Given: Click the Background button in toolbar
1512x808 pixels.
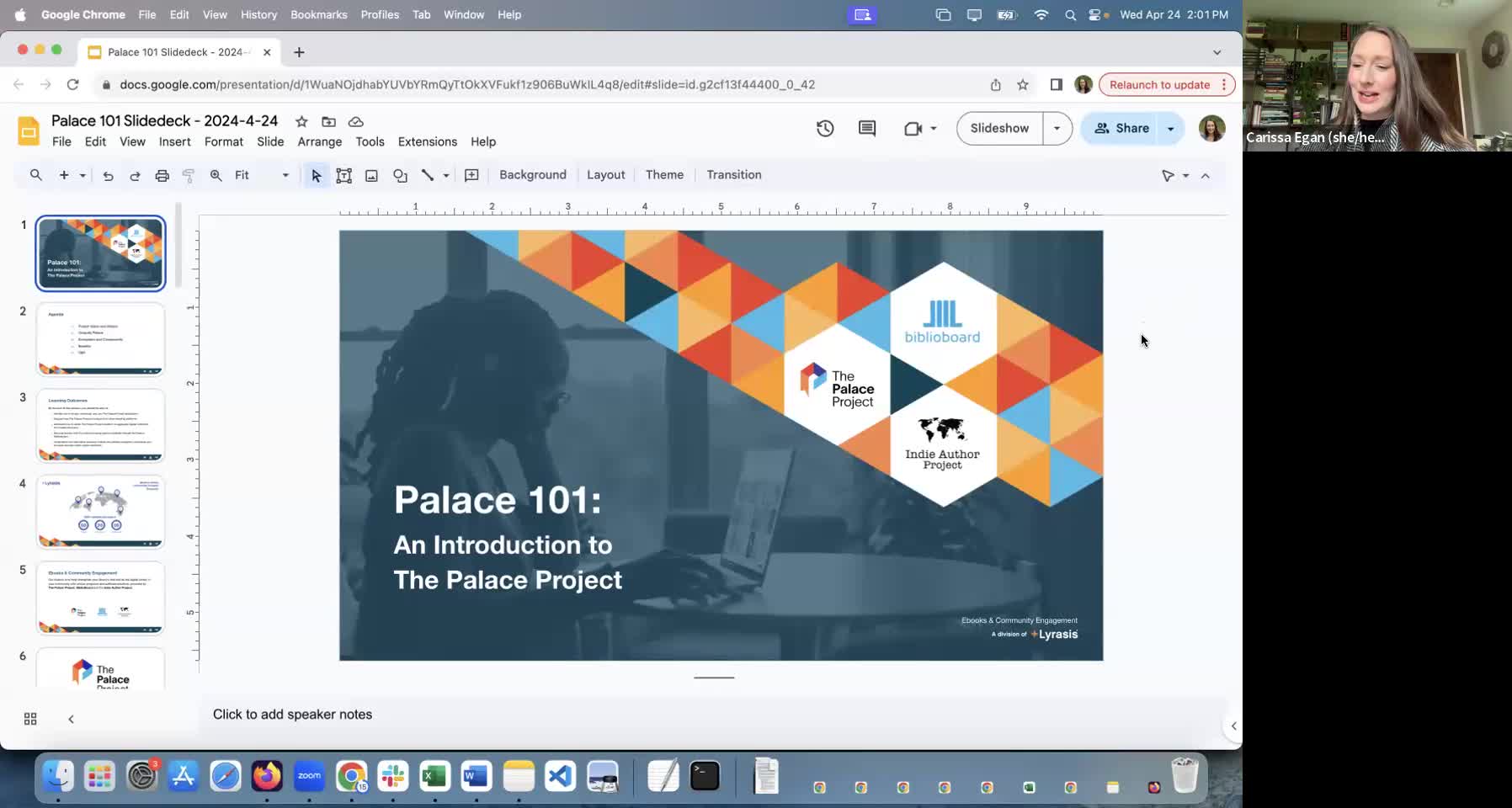Looking at the screenshot, I should coord(532,174).
